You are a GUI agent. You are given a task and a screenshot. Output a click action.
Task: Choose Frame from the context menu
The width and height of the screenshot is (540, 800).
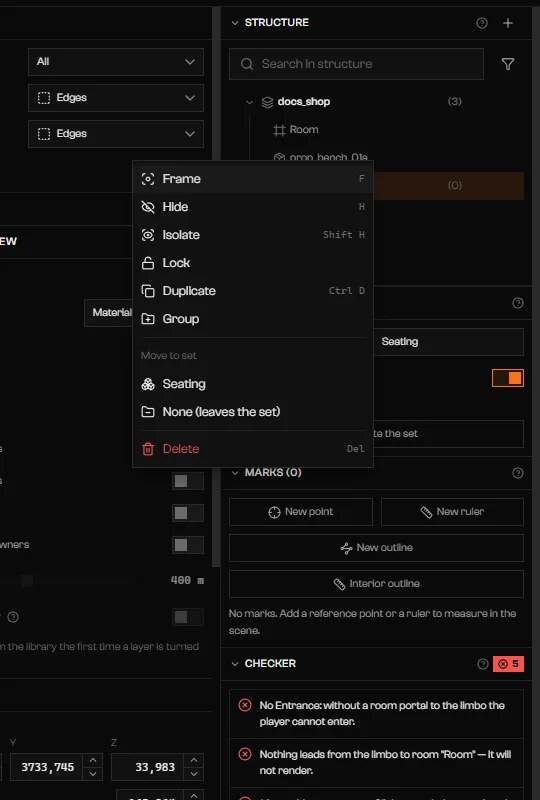point(253,179)
